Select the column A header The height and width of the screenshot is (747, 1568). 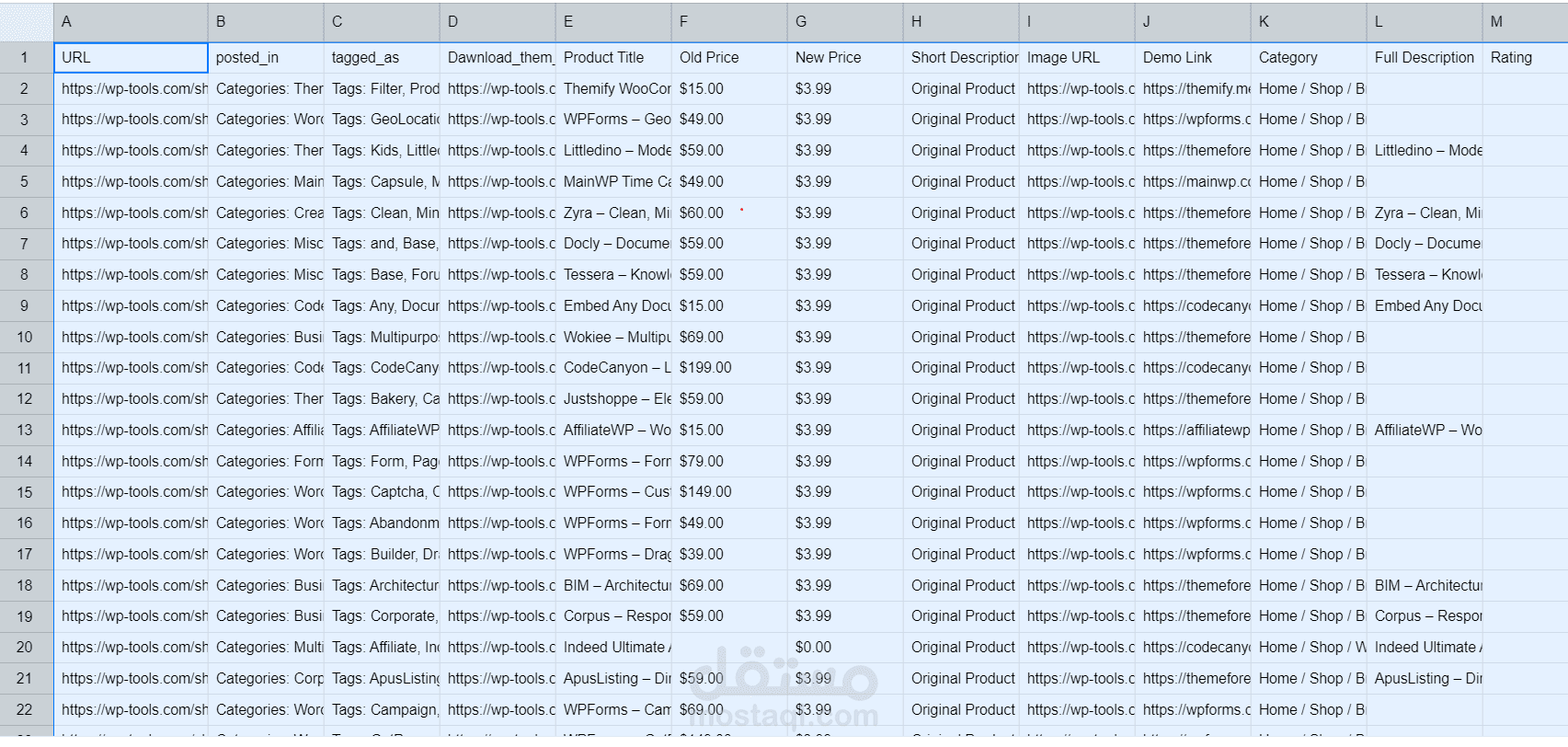click(131, 21)
